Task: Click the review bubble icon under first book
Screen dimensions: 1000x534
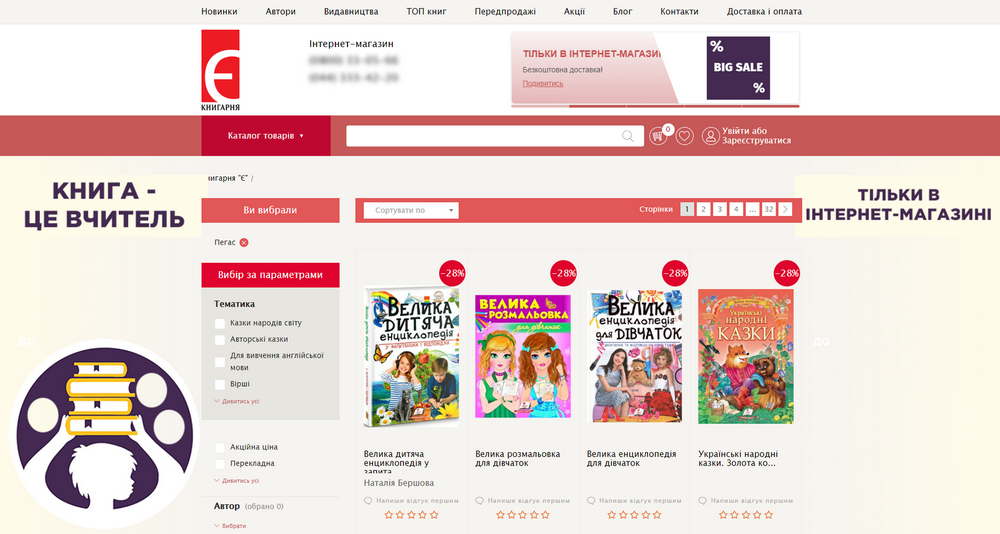Action: click(x=368, y=499)
